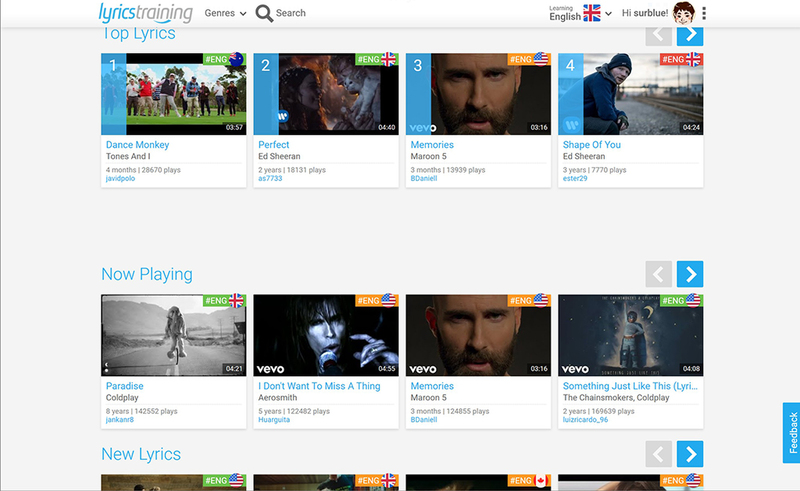This screenshot has height=491, width=800.
Task: Open the Learning English language selector
Action: click(580, 13)
